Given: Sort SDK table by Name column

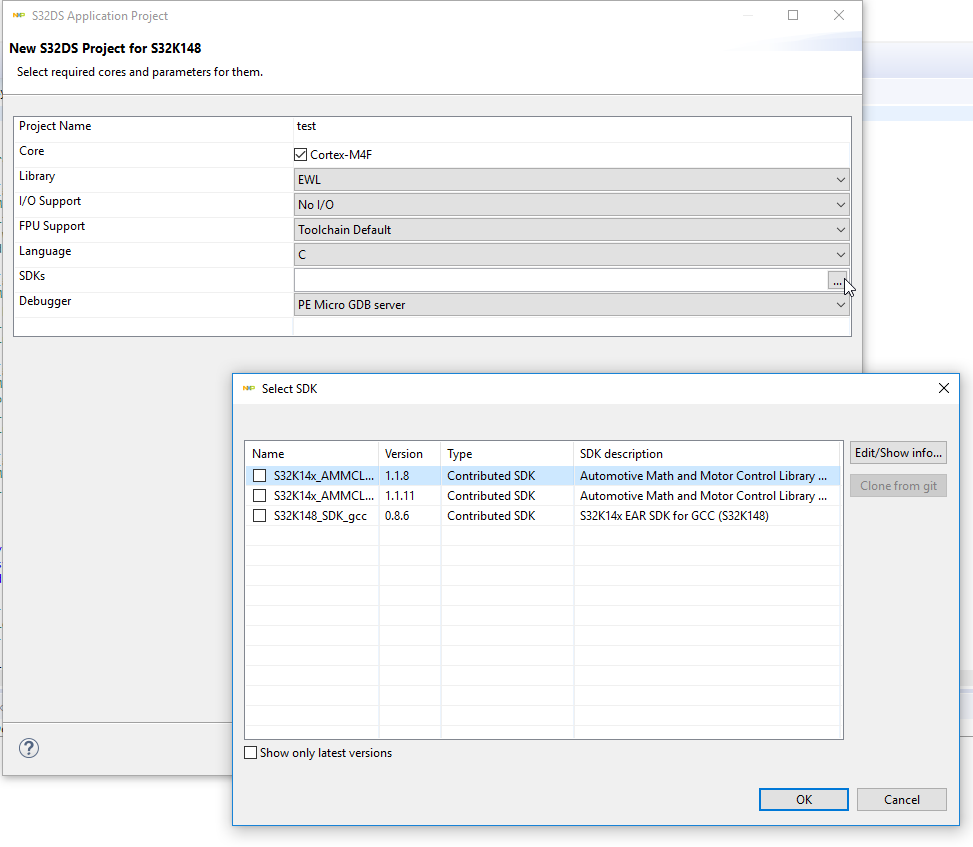Looking at the screenshot, I should pyautogui.click(x=312, y=454).
